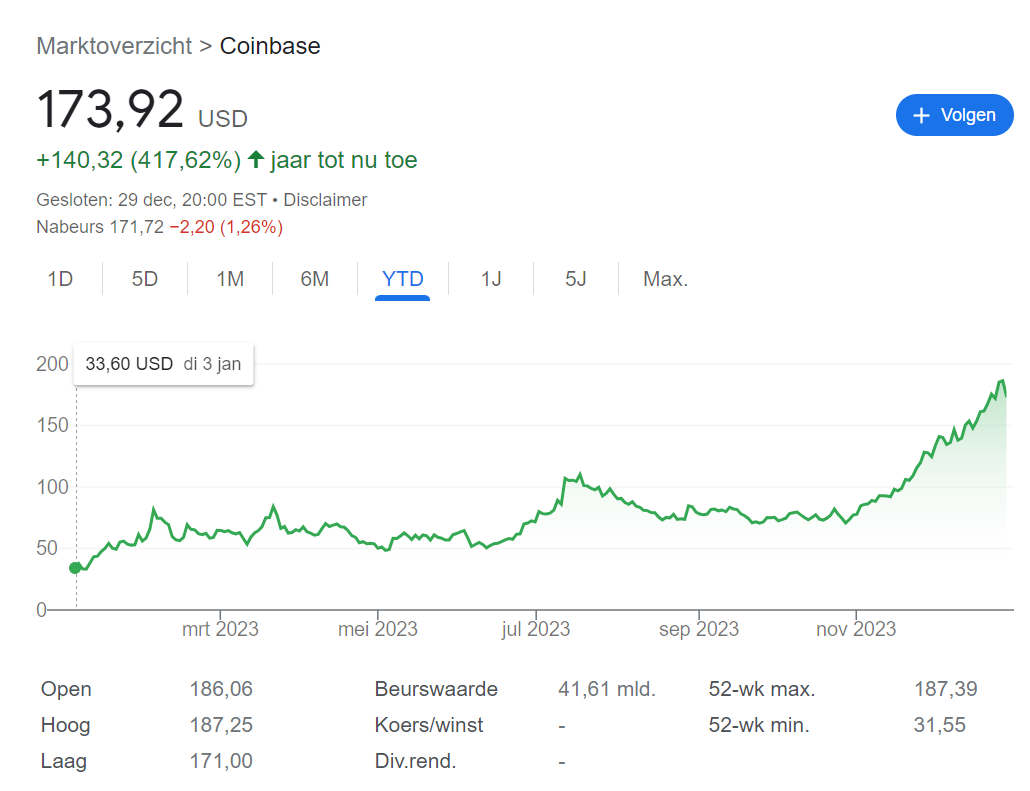Click the mei 2023 axis label
This screenshot has height=791, width=1030.
(x=378, y=629)
